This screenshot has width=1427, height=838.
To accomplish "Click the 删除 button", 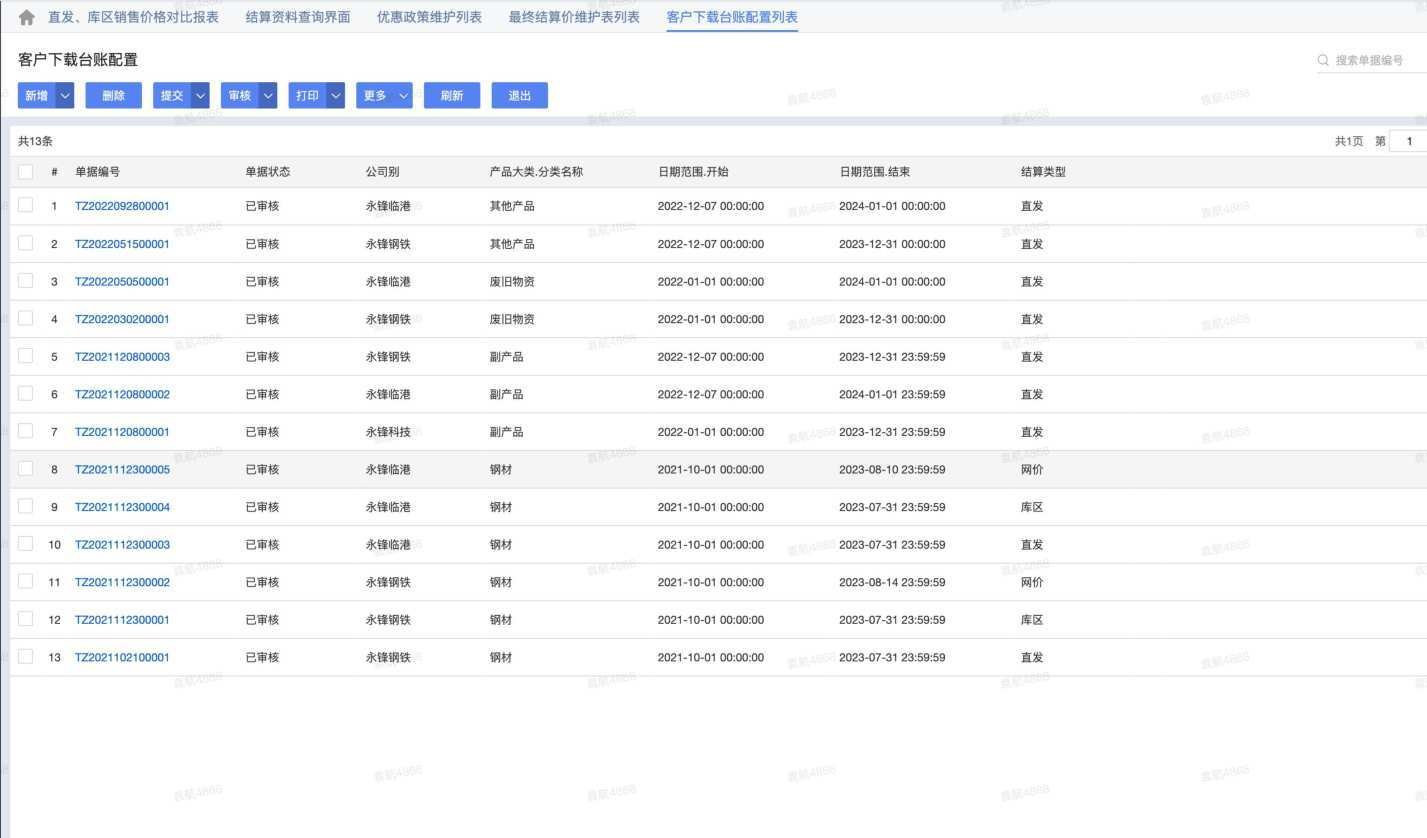I will click(114, 96).
